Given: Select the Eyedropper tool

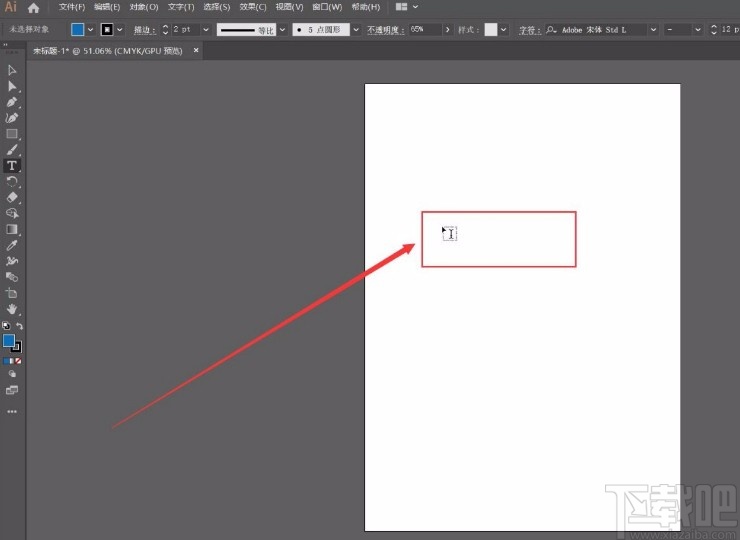Looking at the screenshot, I should tap(12, 245).
